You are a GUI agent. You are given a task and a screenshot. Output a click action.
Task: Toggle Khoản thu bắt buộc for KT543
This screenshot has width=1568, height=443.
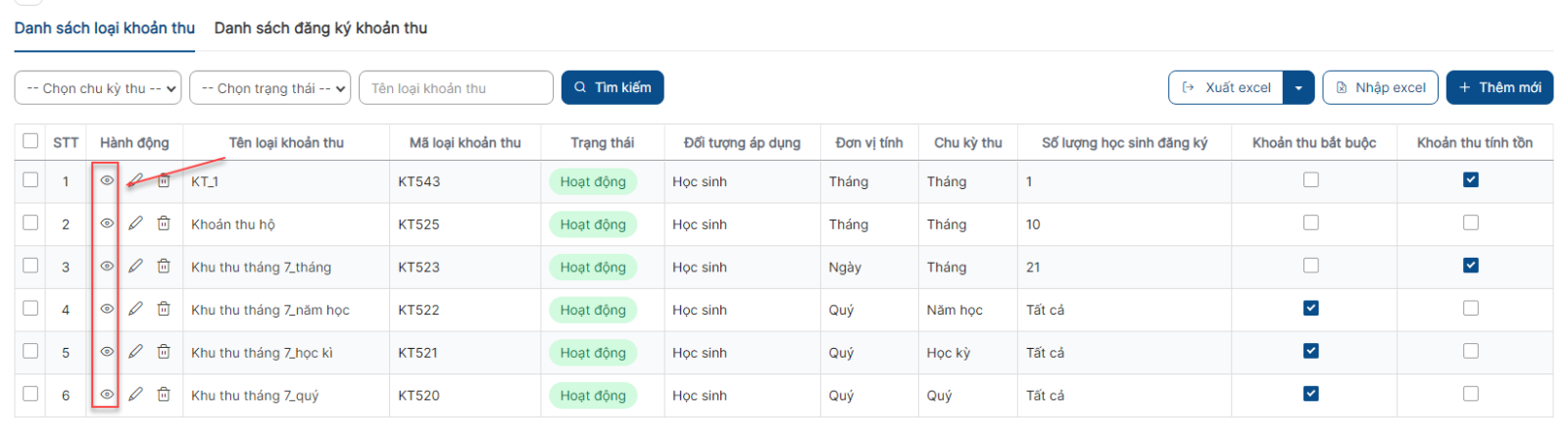click(x=1311, y=179)
